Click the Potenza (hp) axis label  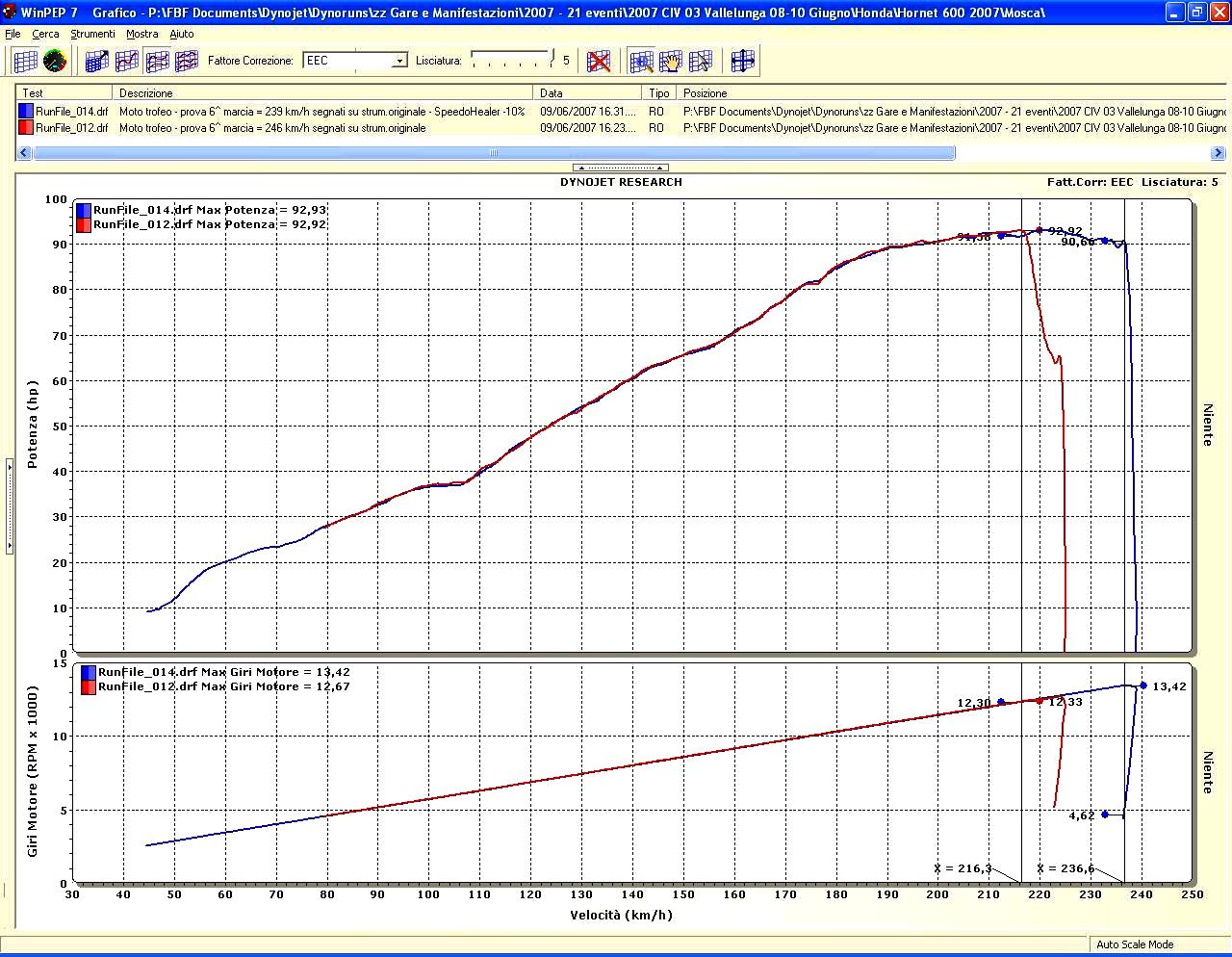(x=33, y=425)
